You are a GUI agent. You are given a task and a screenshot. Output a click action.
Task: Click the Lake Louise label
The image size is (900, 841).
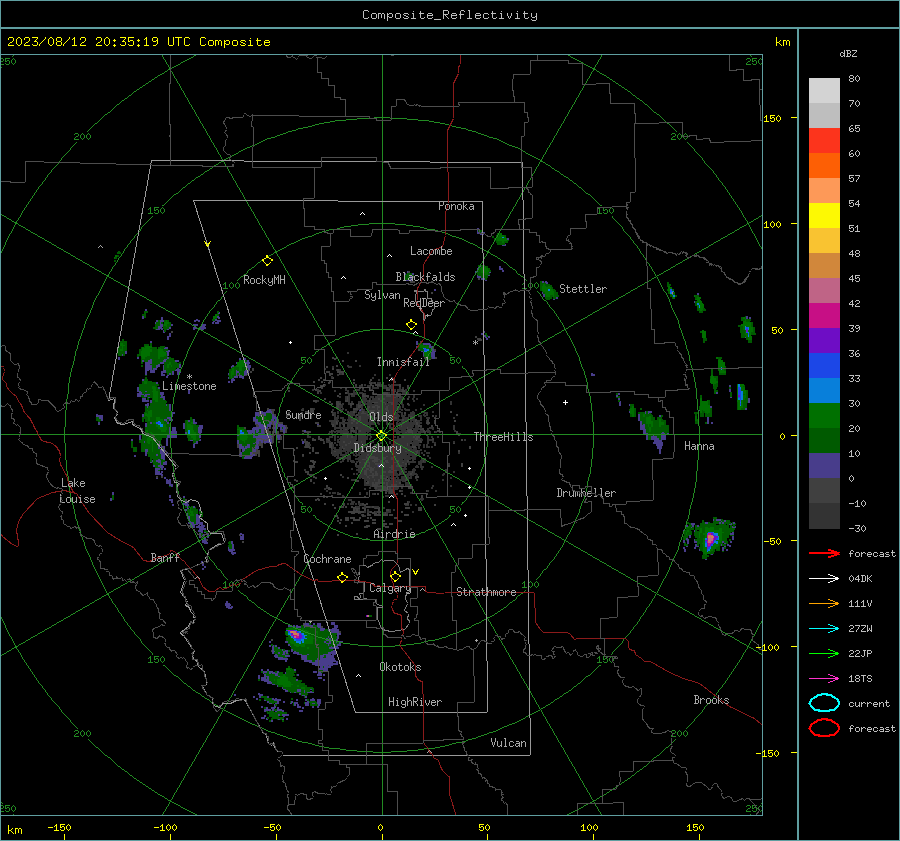[77, 491]
